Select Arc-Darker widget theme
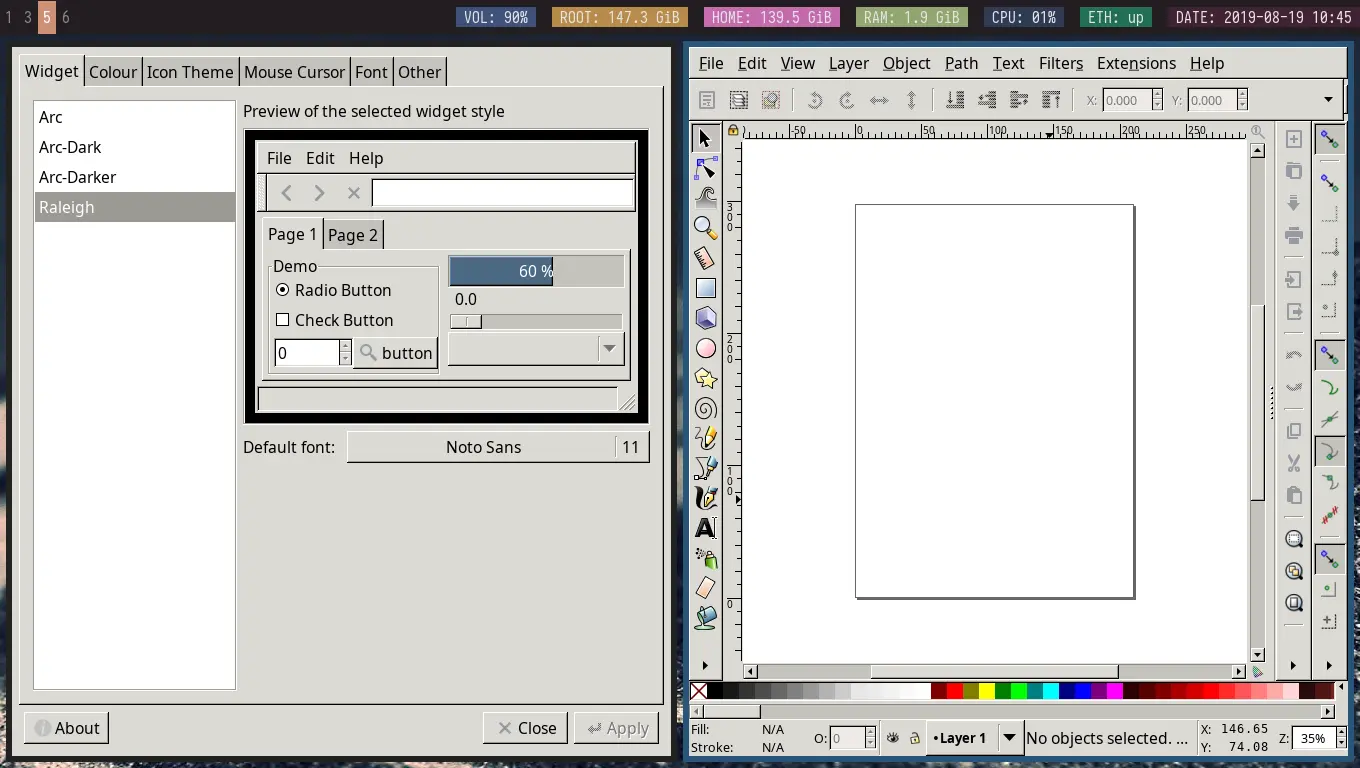Image resolution: width=1360 pixels, height=768 pixels. (134, 177)
